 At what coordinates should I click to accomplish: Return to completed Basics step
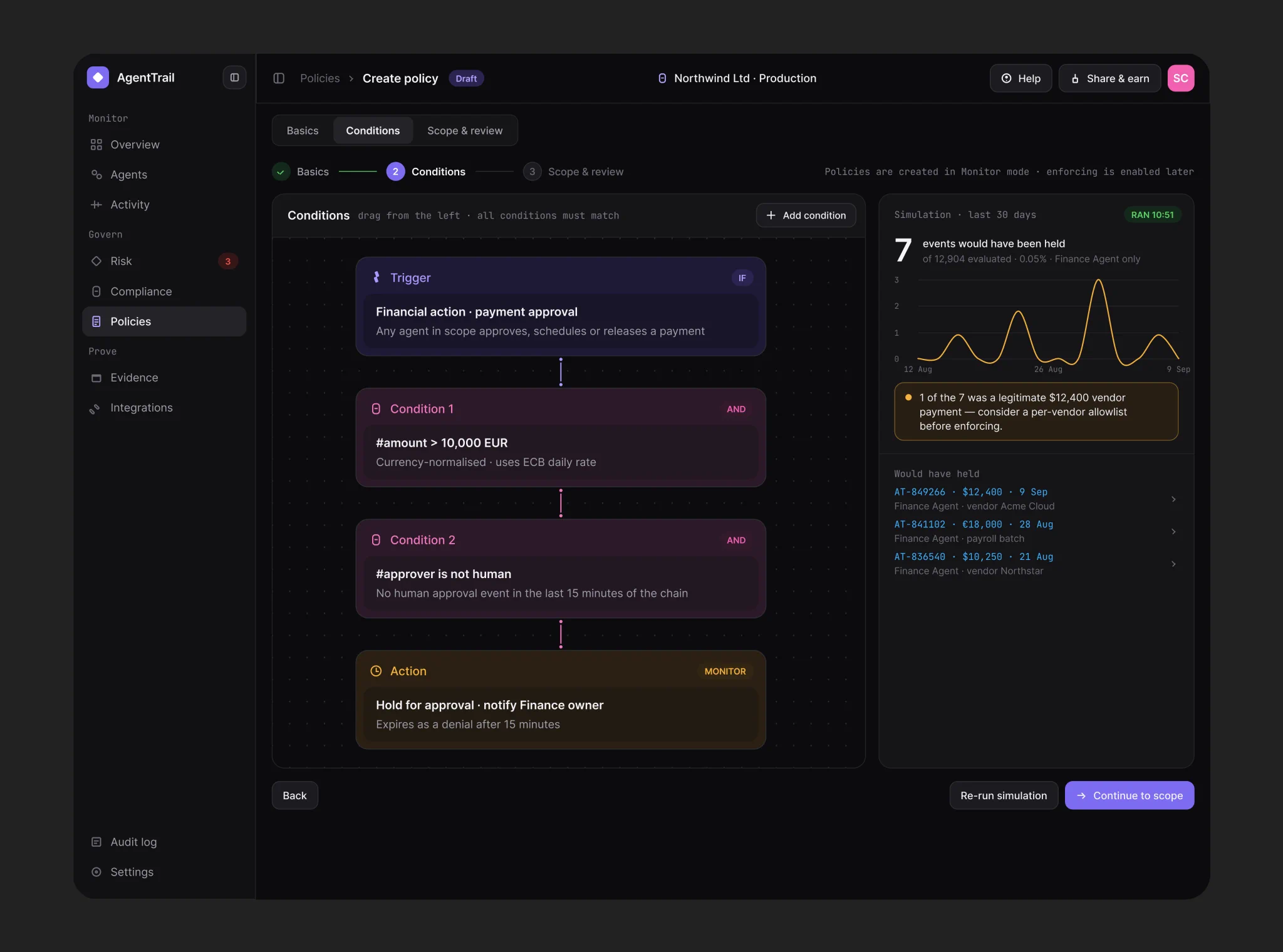coord(301,172)
